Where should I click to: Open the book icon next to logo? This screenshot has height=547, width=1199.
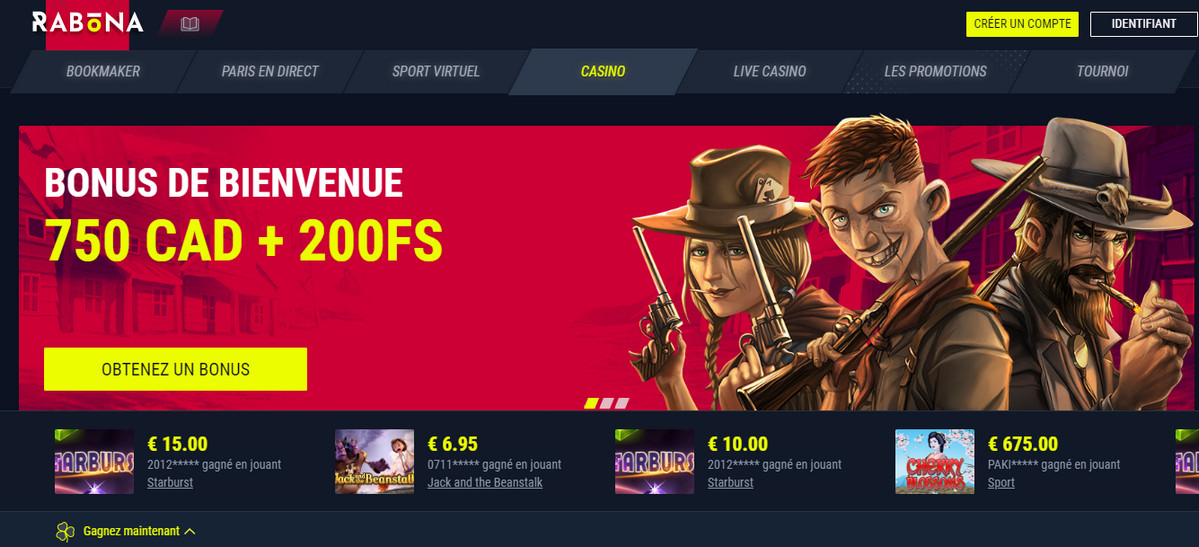190,24
